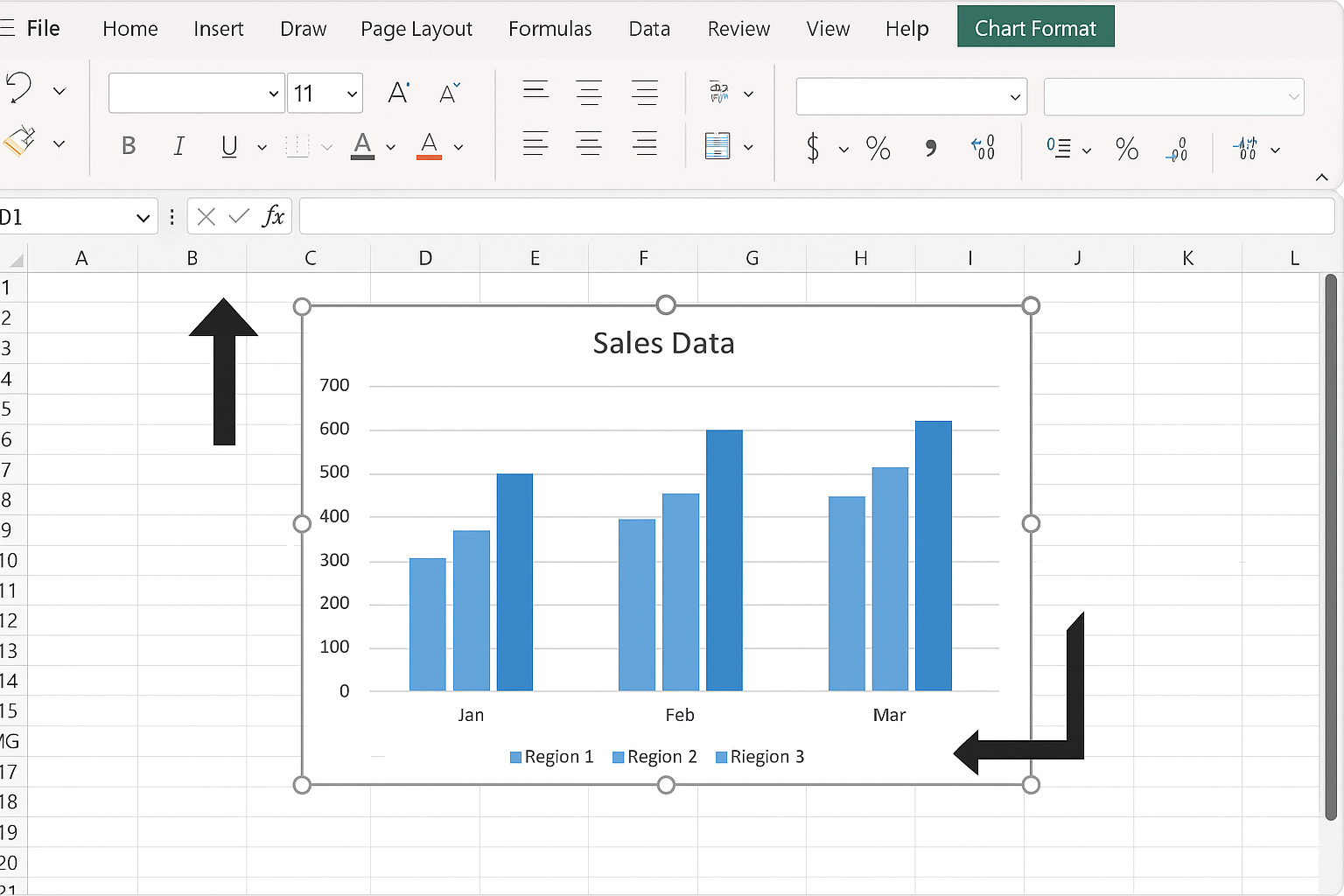
Task: Expand the currency format dropdown arrow
Action: (843, 150)
